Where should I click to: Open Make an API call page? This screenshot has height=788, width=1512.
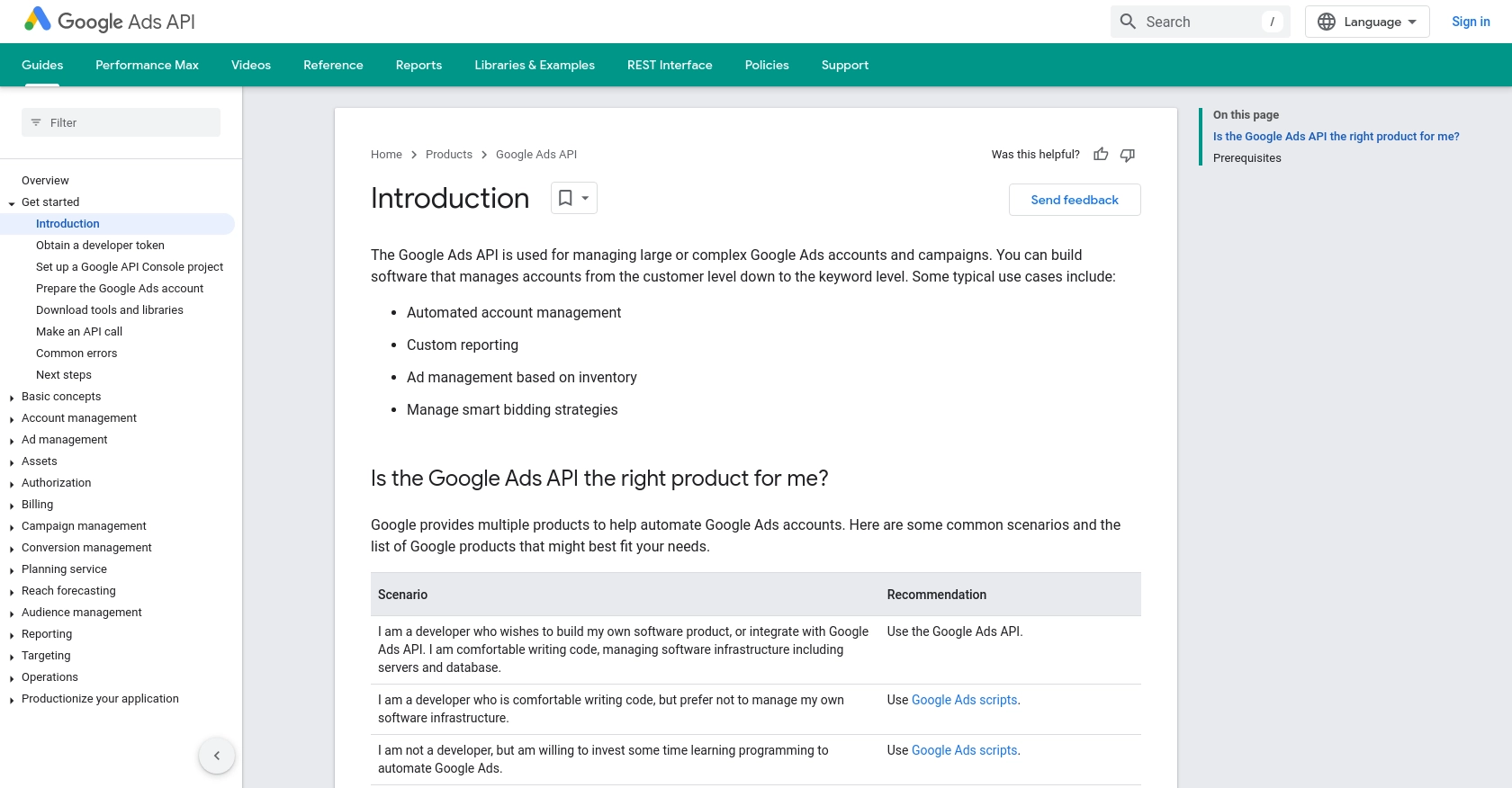(79, 332)
